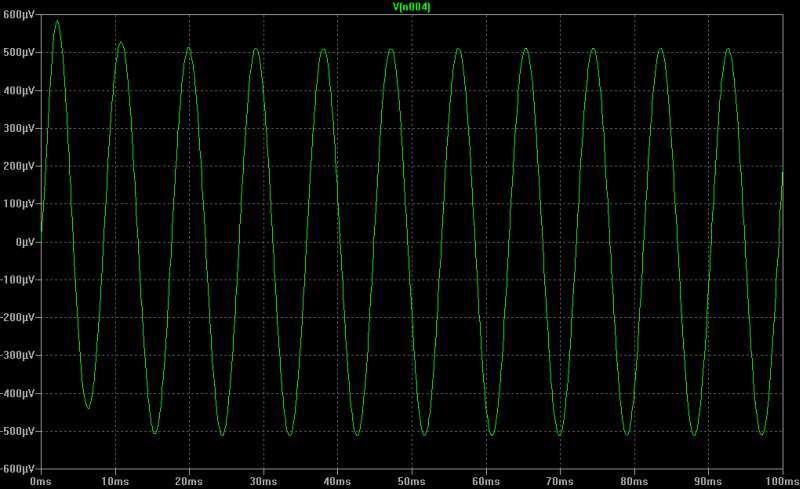Viewport: 800px width, 489px height.
Task: Click the V(n004) trace label
Action: [411, 7]
